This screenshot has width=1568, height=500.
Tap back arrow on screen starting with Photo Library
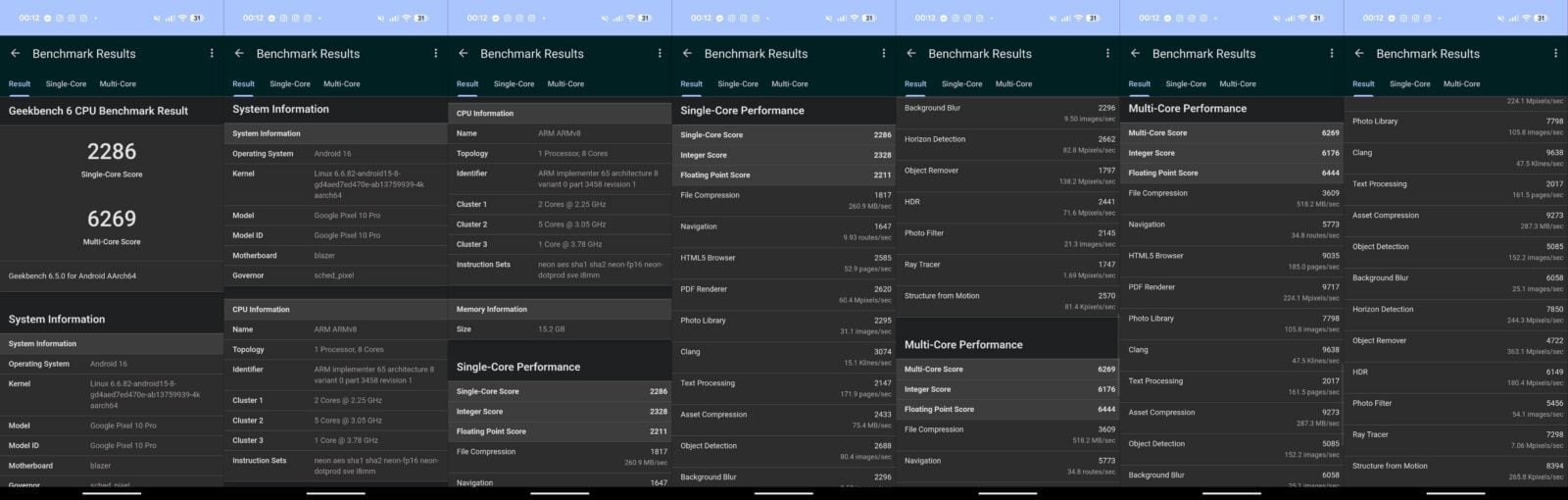tap(1359, 54)
